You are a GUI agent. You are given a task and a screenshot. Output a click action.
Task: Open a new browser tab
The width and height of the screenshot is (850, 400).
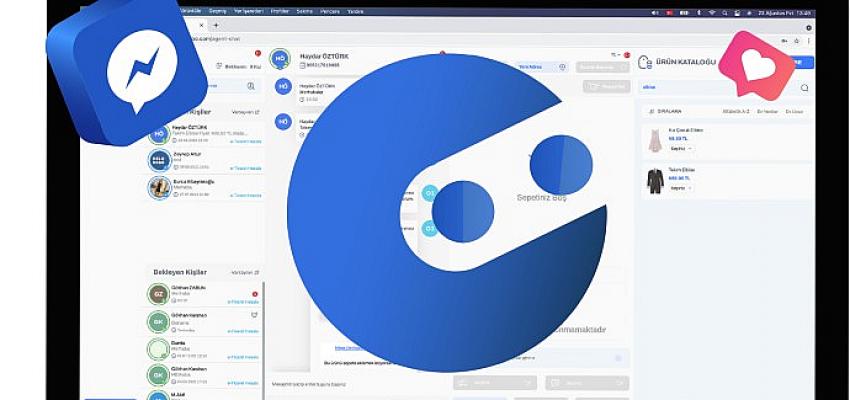[x=216, y=25]
